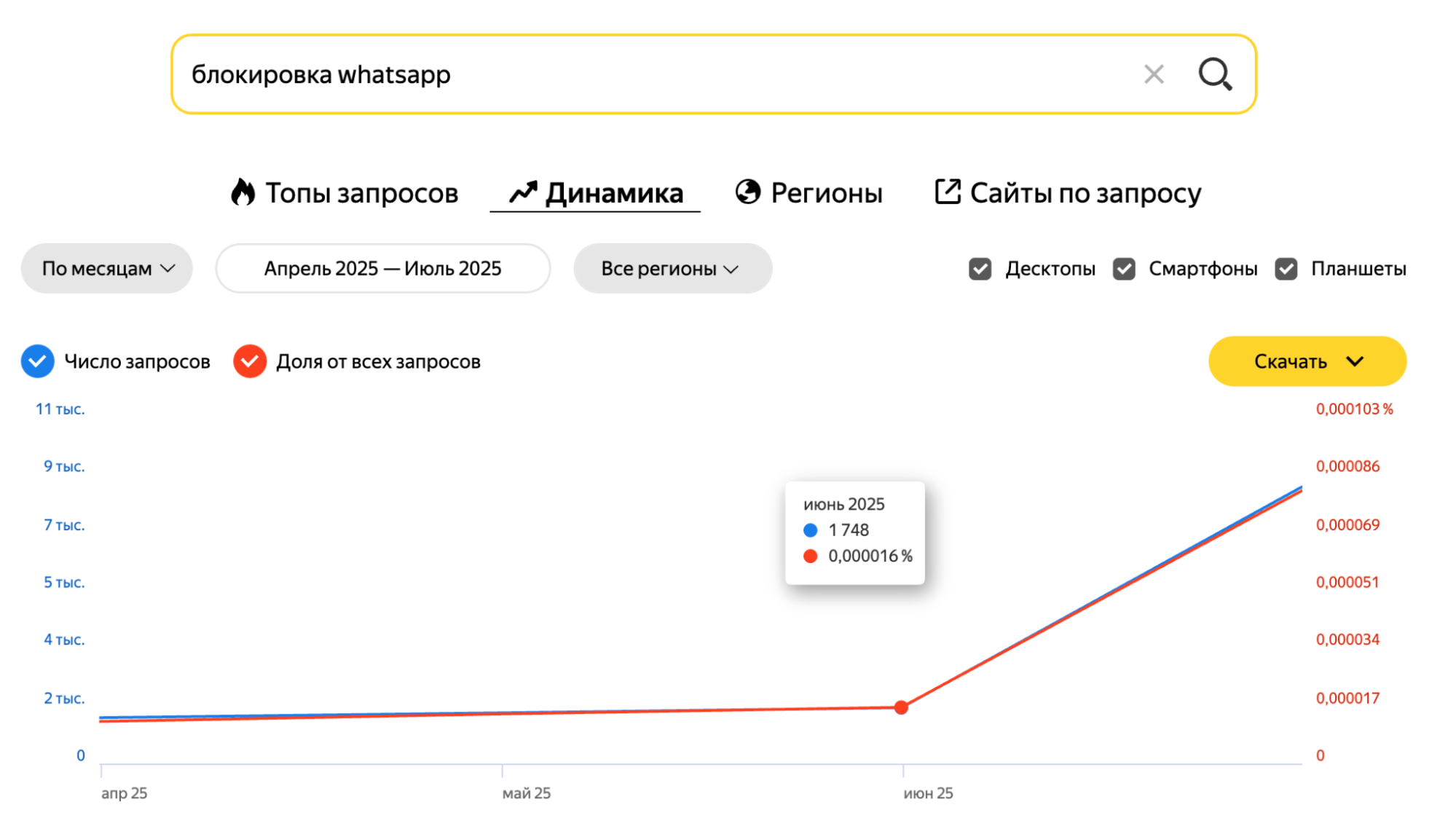Click the '0,000069' right axis label

point(1347,525)
